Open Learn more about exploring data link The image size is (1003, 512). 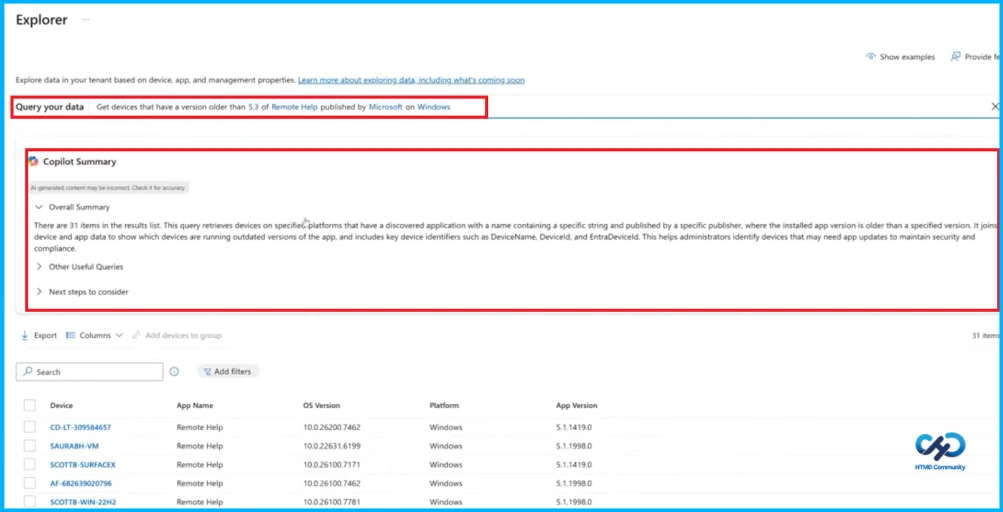(411, 80)
